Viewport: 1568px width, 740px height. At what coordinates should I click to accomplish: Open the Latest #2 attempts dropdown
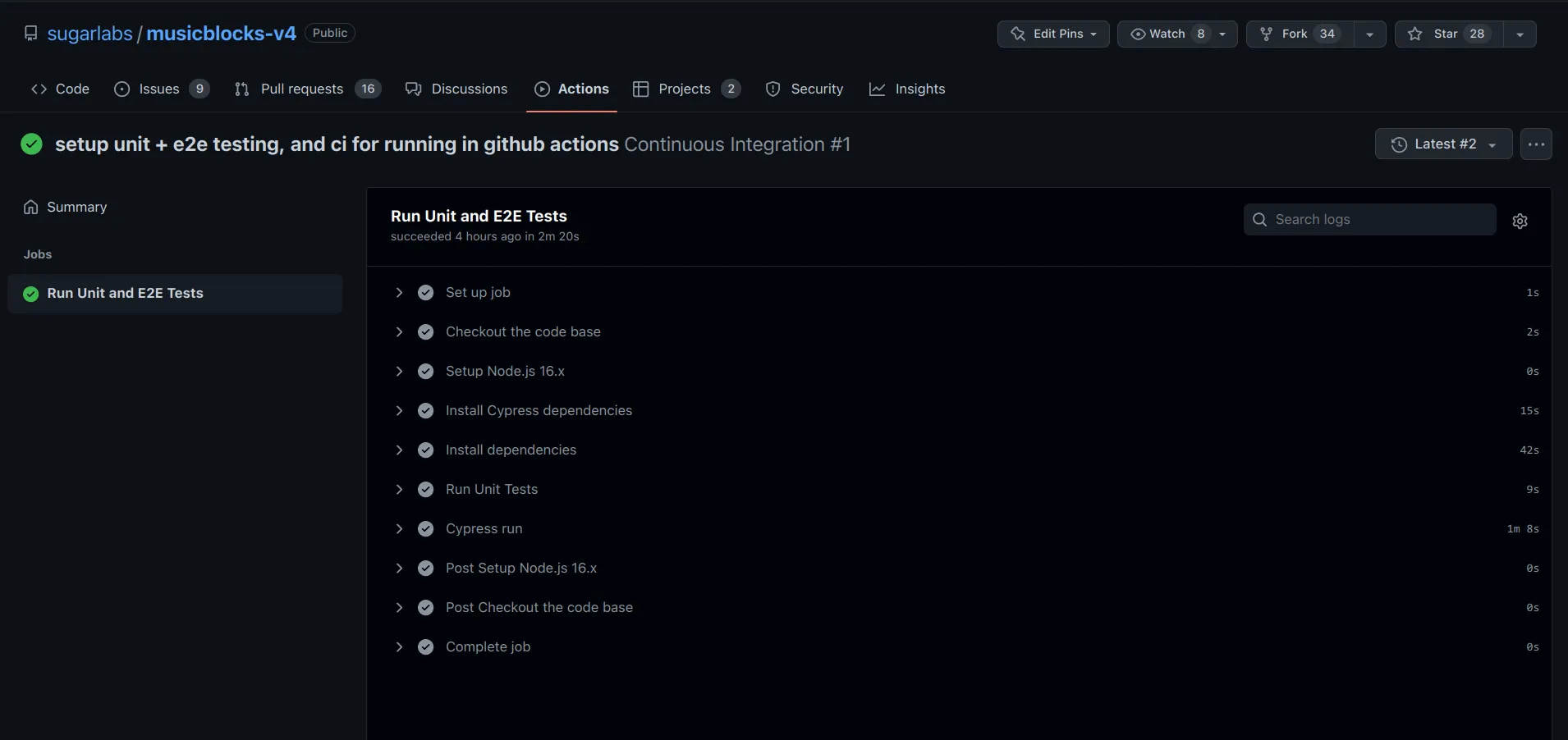1443,144
